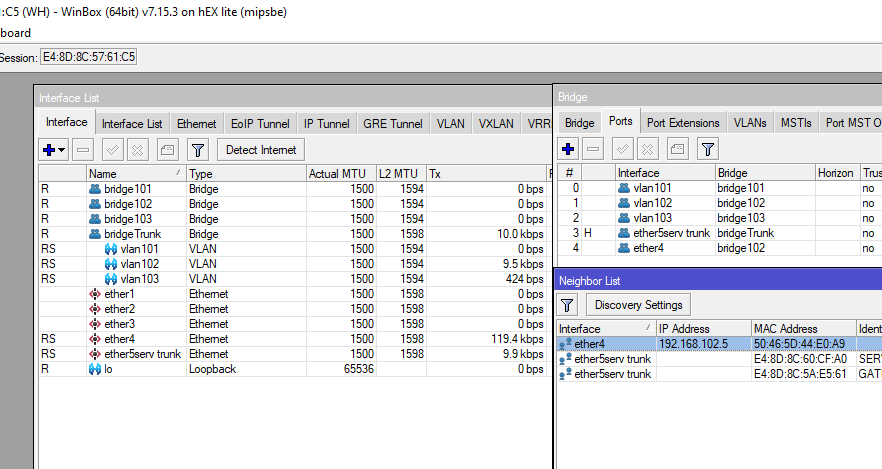Open the VXLAN tab
Image resolution: width=882 pixels, height=469 pixels.
[x=496, y=124]
